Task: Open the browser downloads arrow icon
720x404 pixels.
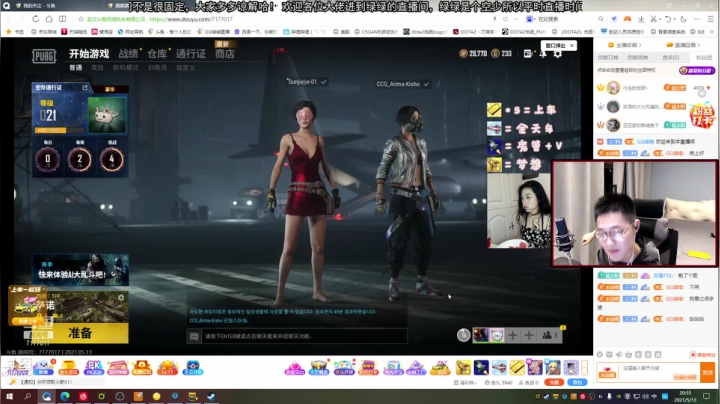Action: [641, 19]
